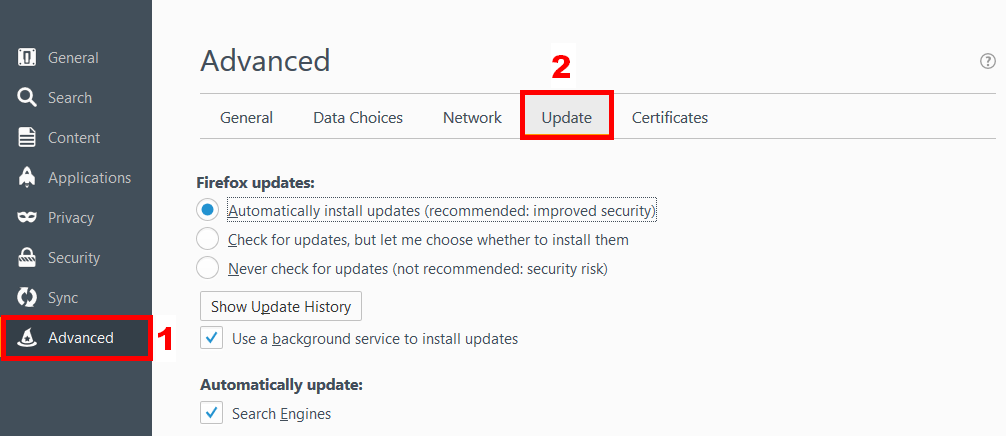This screenshot has width=1006, height=436.
Task: Select Automatically install updates option
Action: pos(208,211)
